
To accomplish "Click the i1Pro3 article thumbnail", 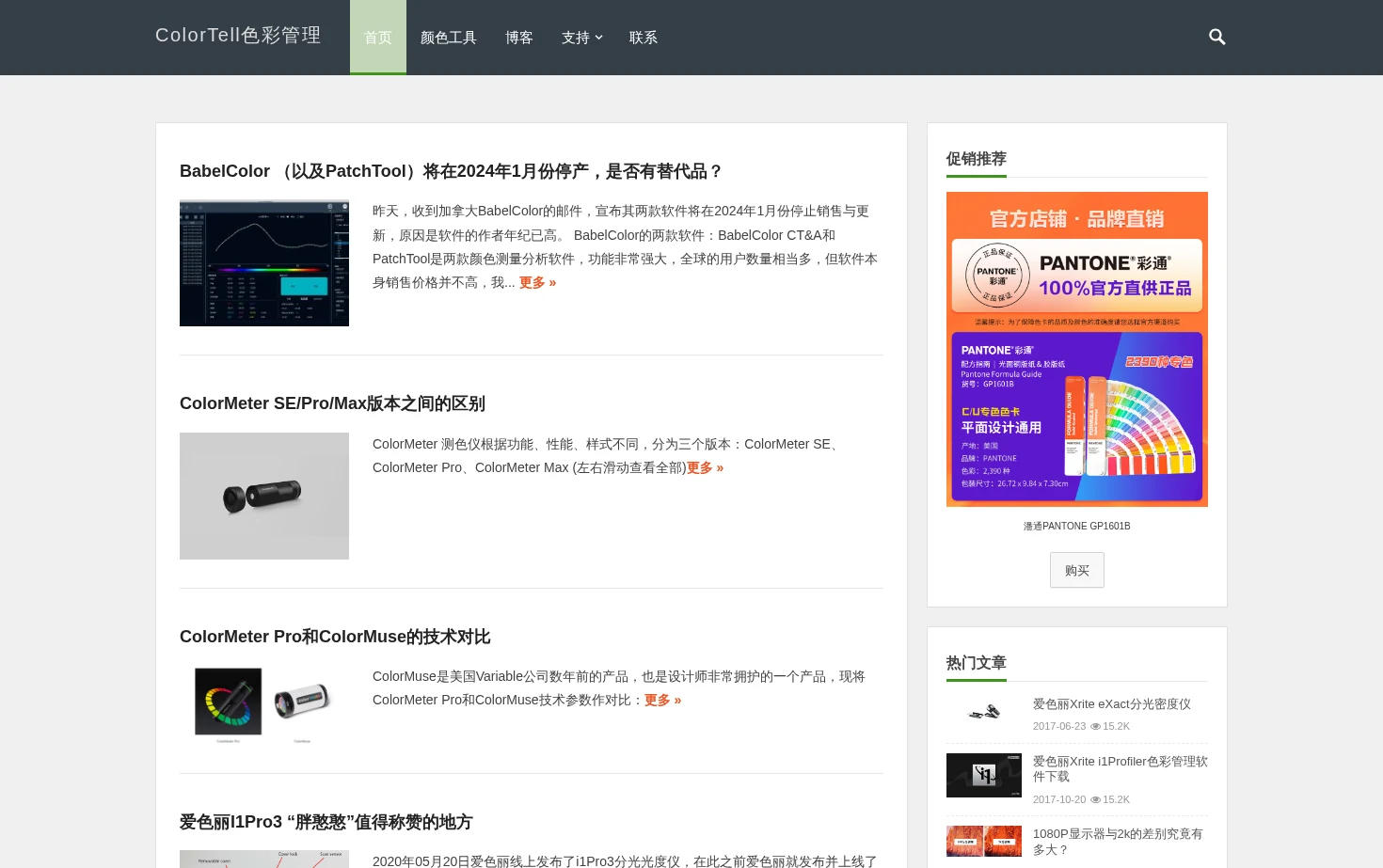I will click(x=264, y=859).
